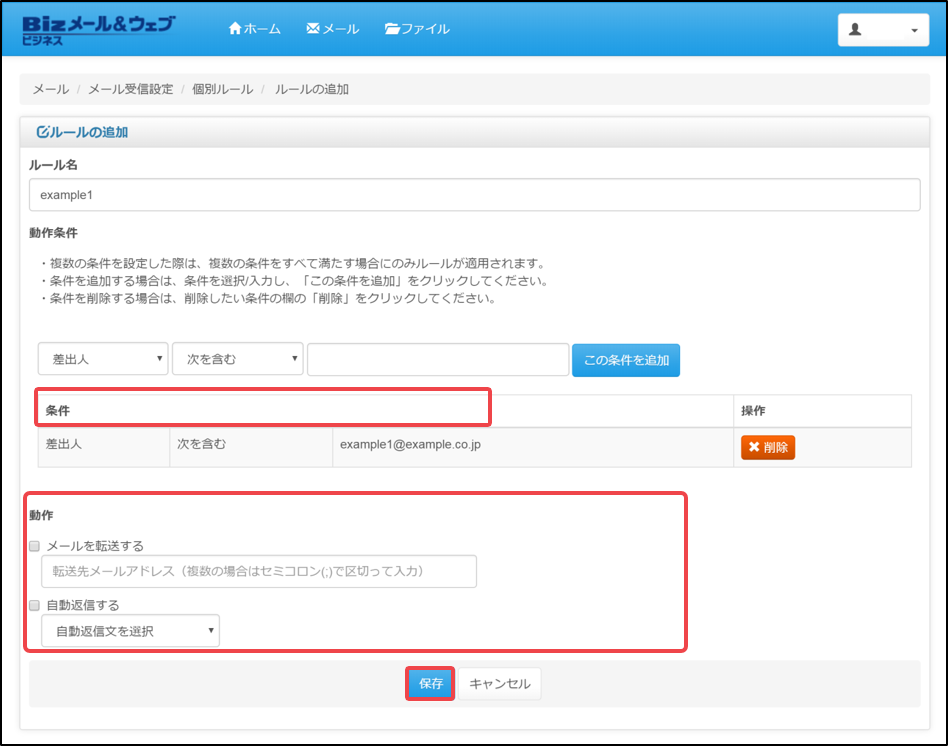This screenshot has width=948, height=746.
Task: Toggle the 自動返信する checkbox
Action: tap(35, 605)
